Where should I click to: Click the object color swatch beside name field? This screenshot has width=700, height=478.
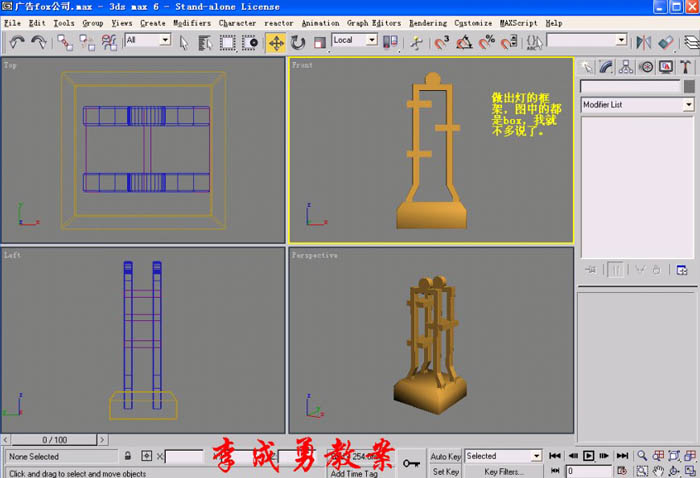point(689,86)
